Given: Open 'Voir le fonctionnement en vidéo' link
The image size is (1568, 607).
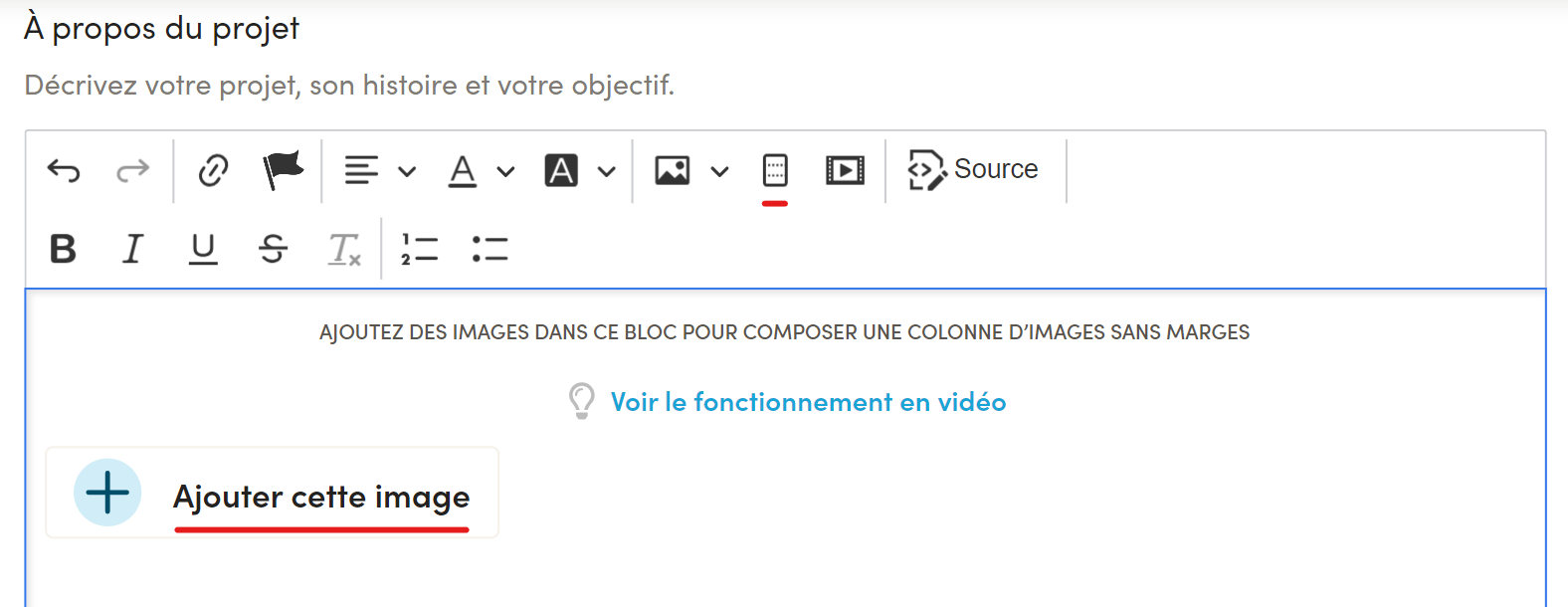Looking at the screenshot, I should point(808,402).
